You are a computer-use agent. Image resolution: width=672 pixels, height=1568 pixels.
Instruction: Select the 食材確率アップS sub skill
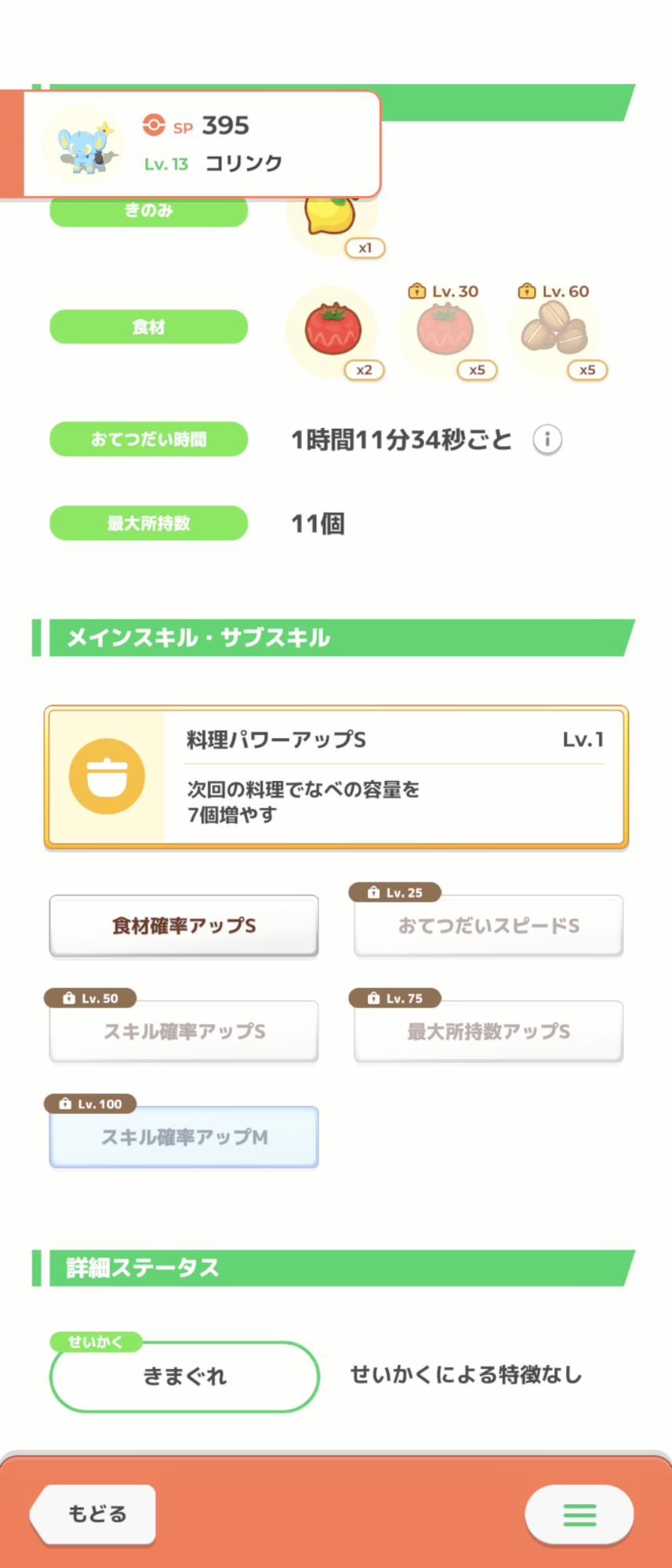pyautogui.click(x=184, y=926)
